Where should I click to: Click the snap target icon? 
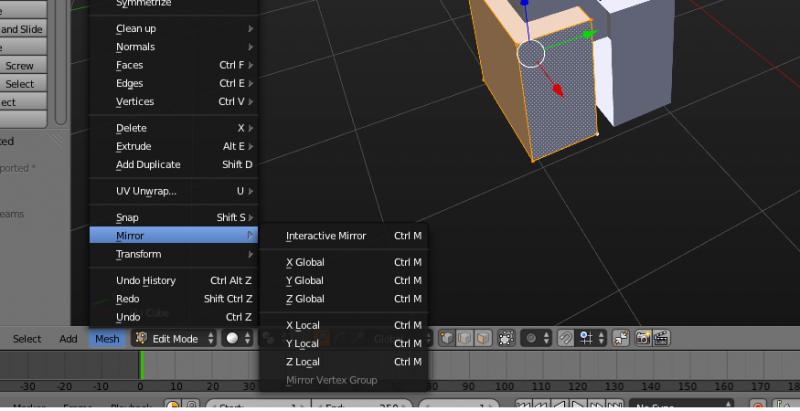621,338
